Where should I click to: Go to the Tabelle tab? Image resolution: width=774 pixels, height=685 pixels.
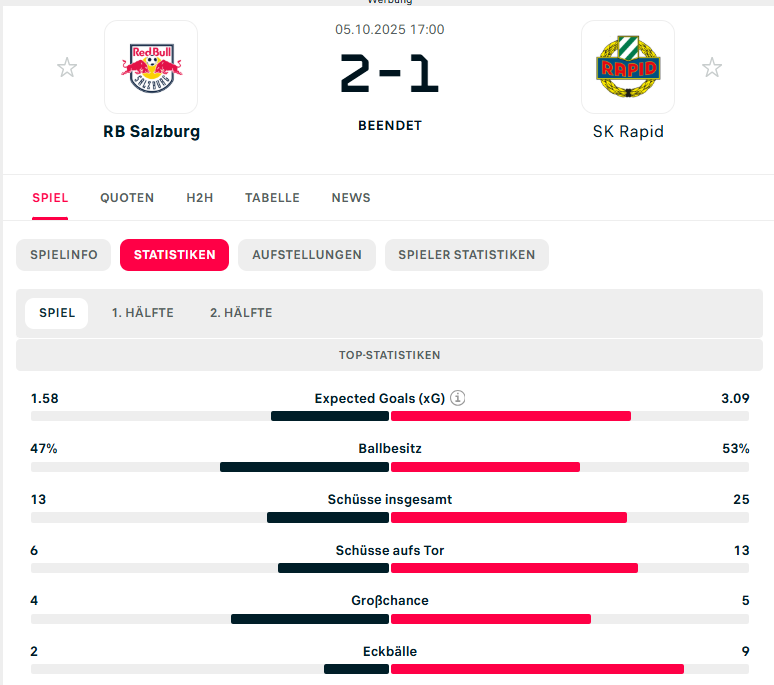point(272,198)
